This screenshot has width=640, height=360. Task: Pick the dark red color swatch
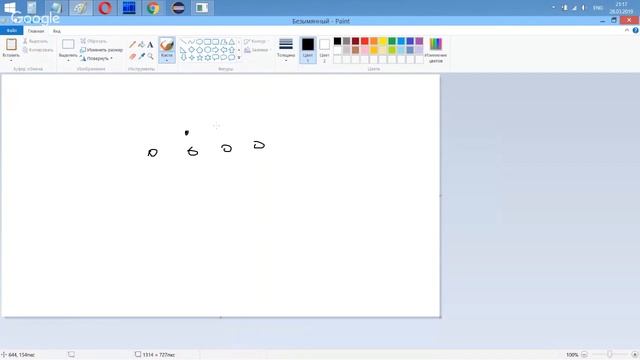coord(356,41)
